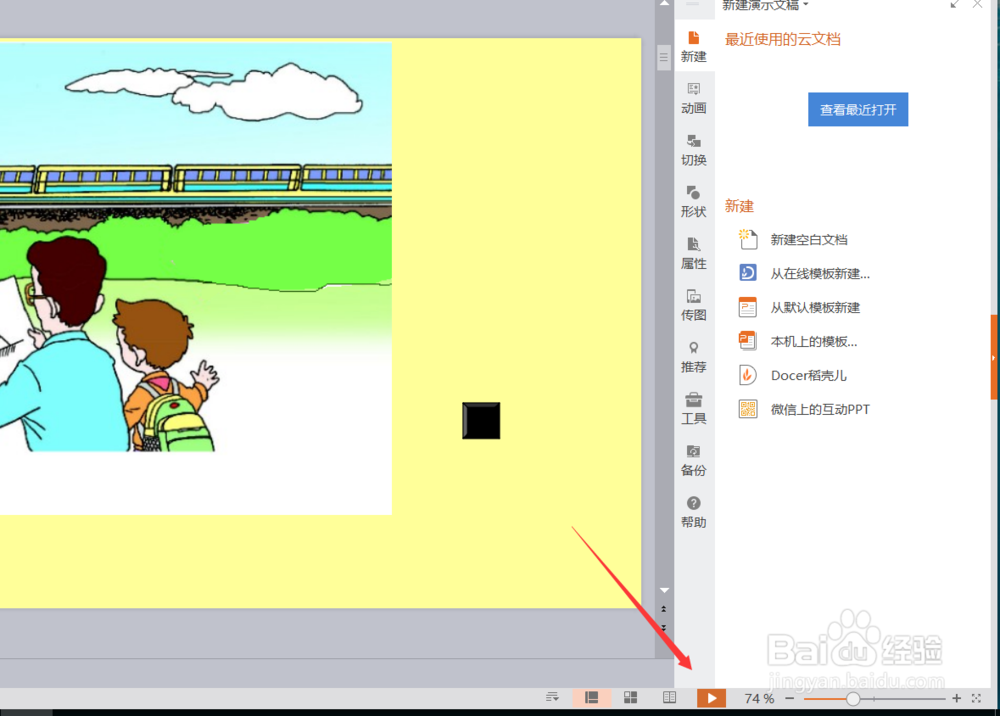Click the black square shape on slide

tap(481, 420)
